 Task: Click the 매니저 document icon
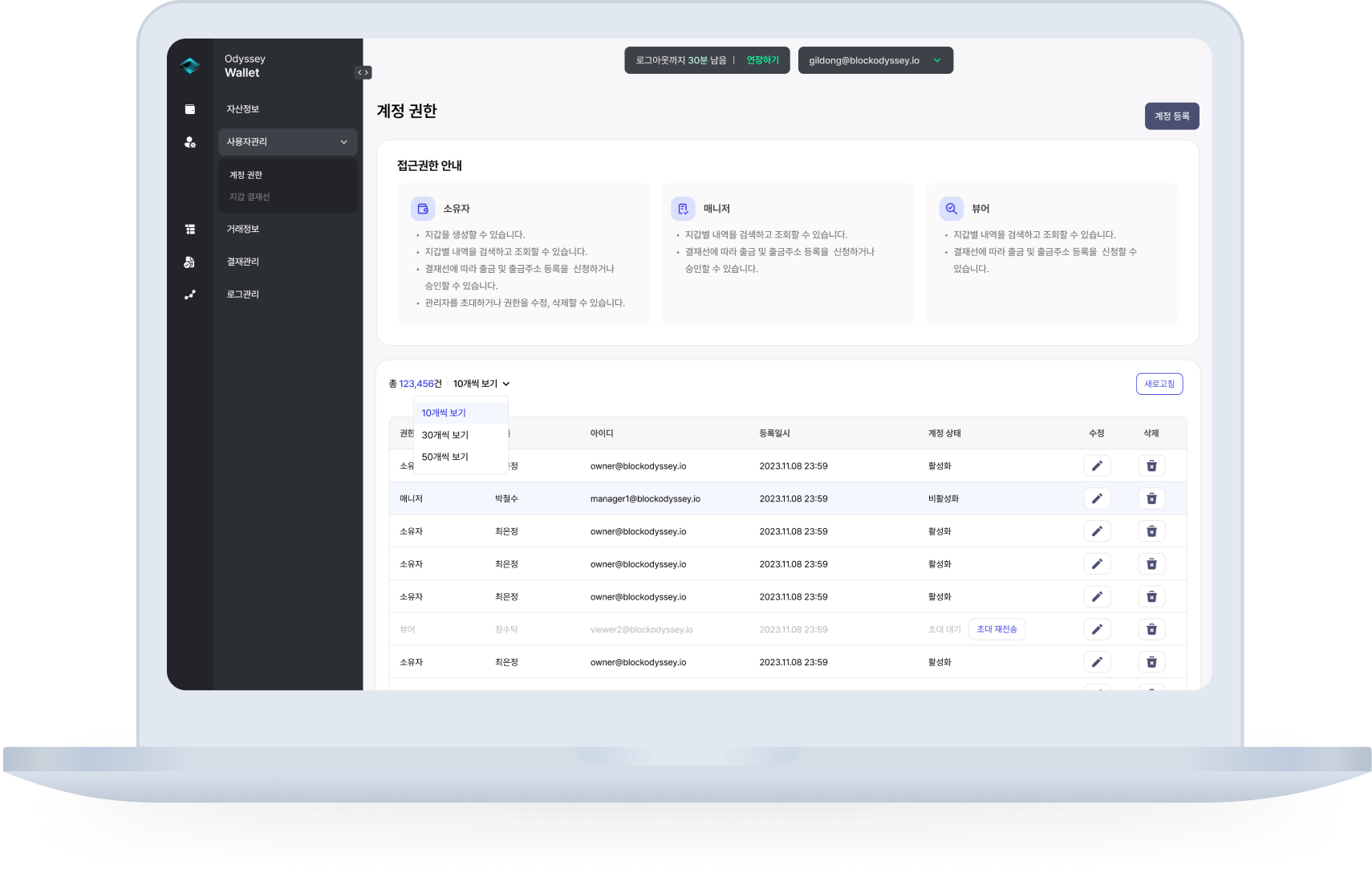tap(683, 208)
